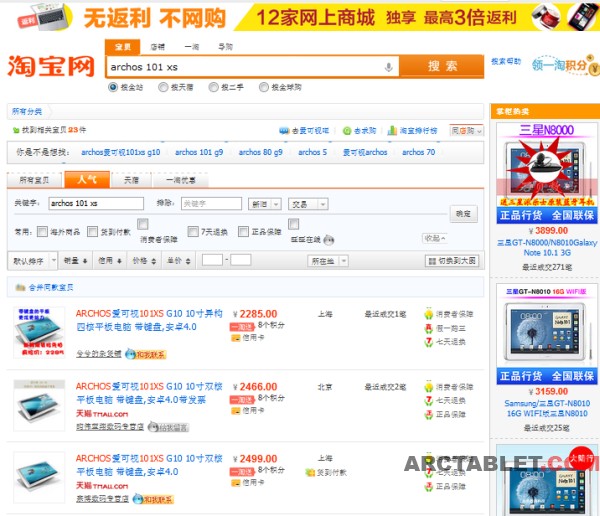600x516 pixels.
Task: Open the 一淘优惠 results tab
Action: (181, 180)
